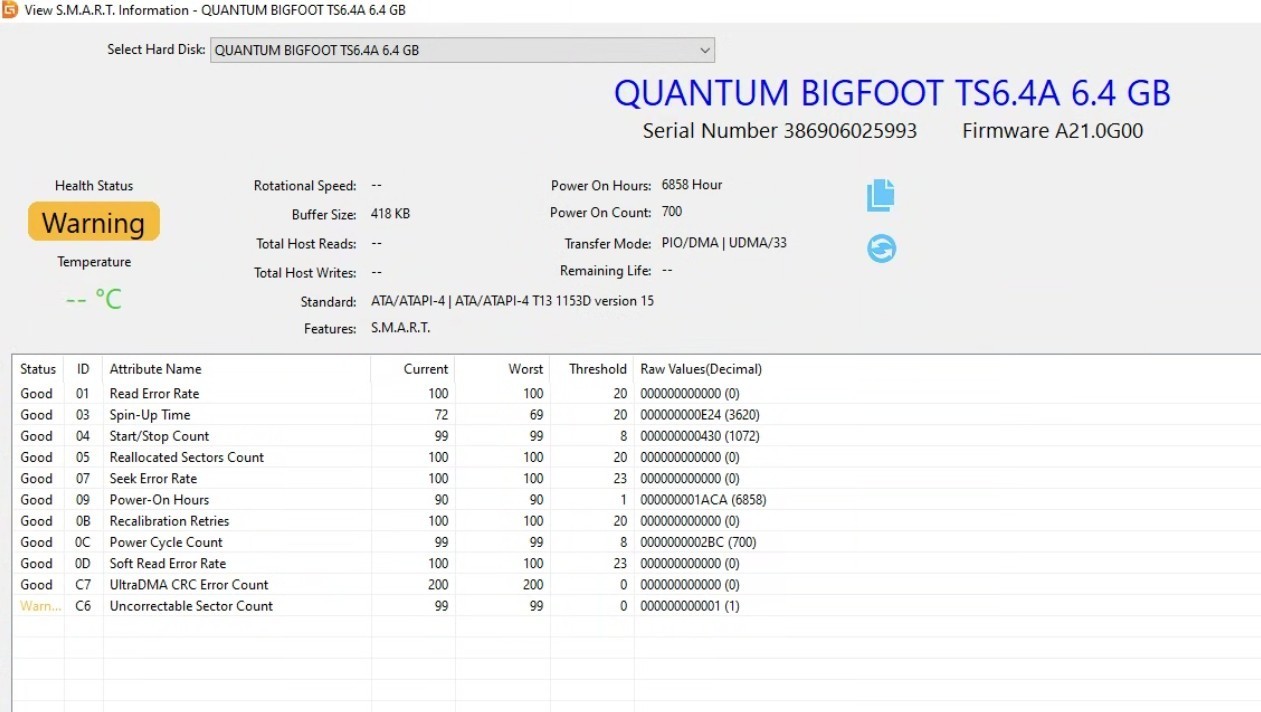Click the ATA/ATAPI-4 standard value
The height and width of the screenshot is (712, 1261).
(512, 301)
